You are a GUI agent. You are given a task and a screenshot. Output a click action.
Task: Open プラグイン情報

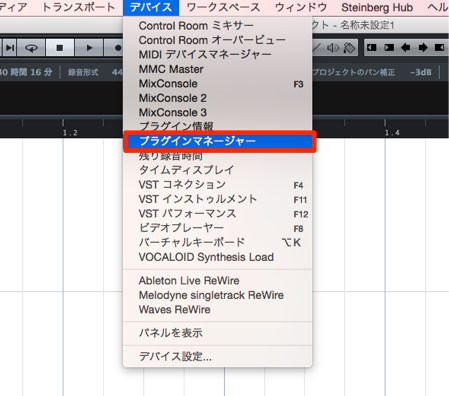pos(218,126)
